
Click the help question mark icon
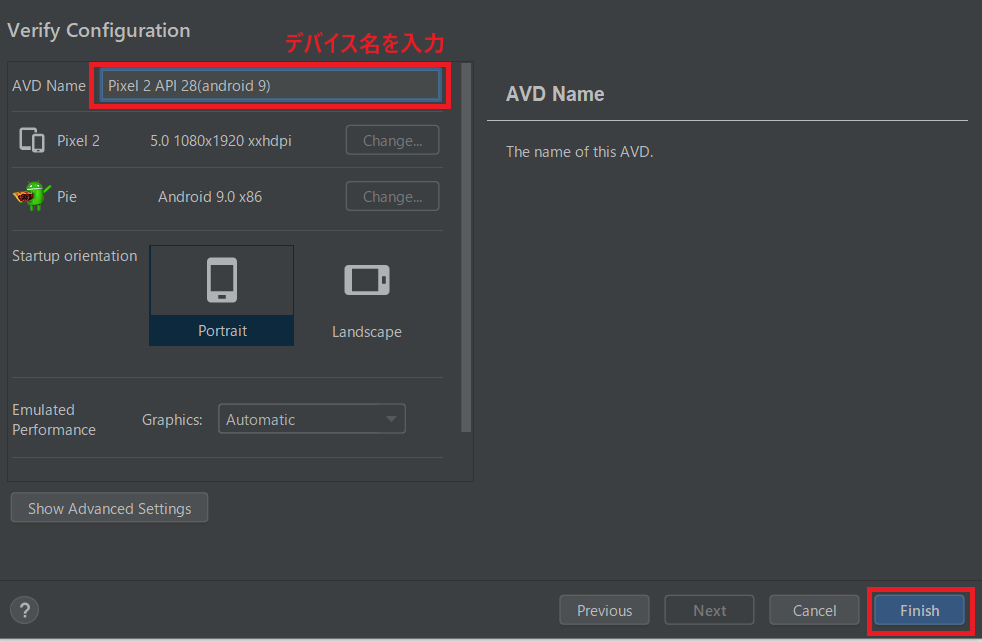coord(24,609)
